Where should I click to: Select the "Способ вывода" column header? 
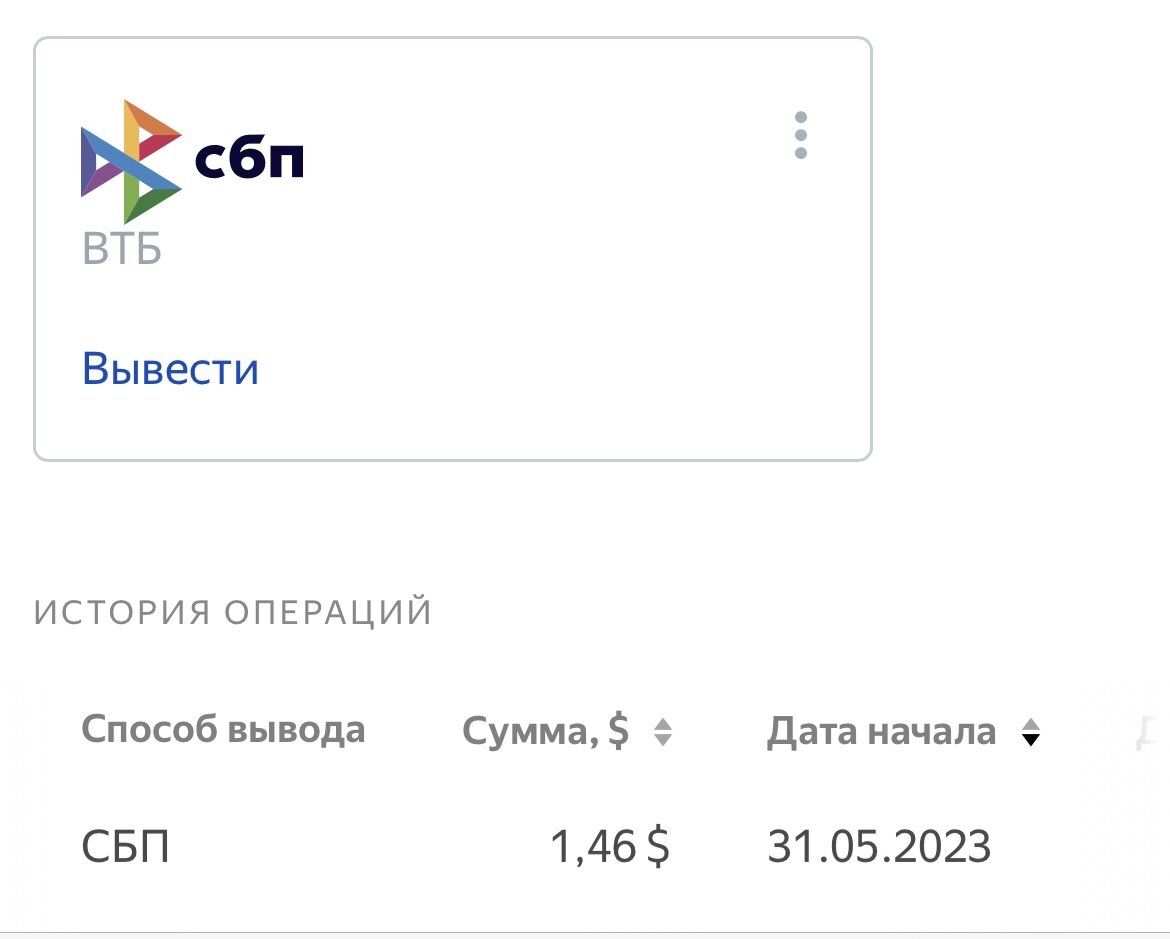[x=225, y=730]
